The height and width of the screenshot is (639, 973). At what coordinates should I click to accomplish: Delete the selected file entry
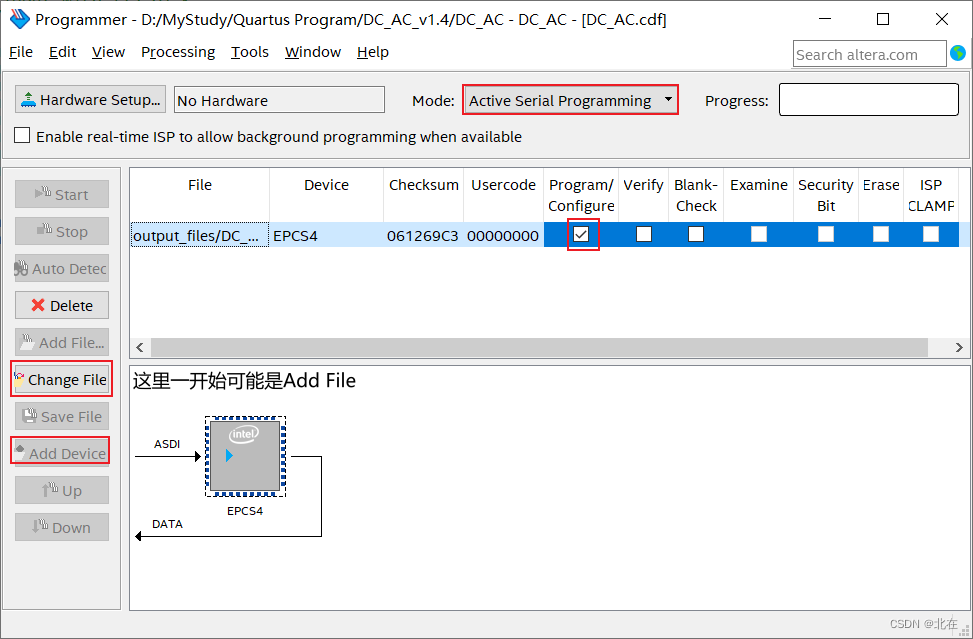(62, 305)
